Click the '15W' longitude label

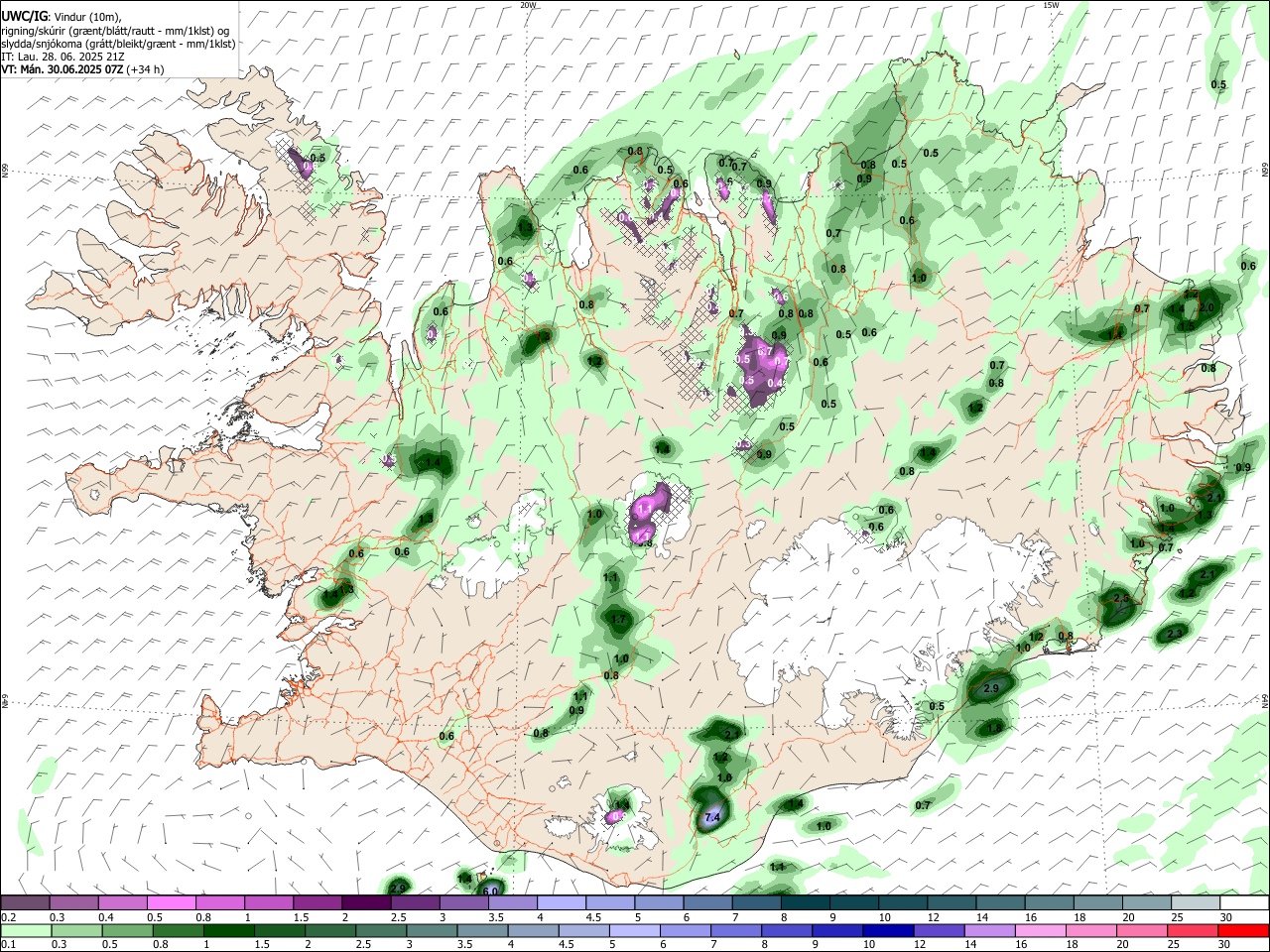click(x=1052, y=5)
